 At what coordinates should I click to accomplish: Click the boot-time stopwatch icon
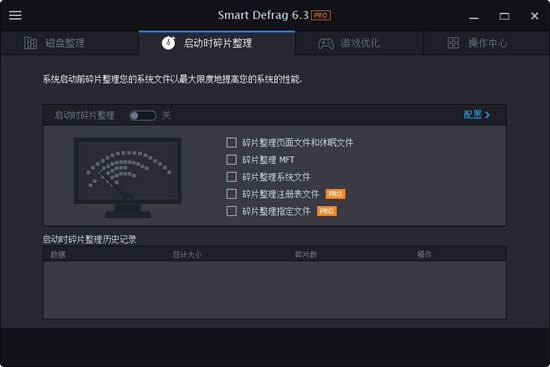tap(168, 43)
